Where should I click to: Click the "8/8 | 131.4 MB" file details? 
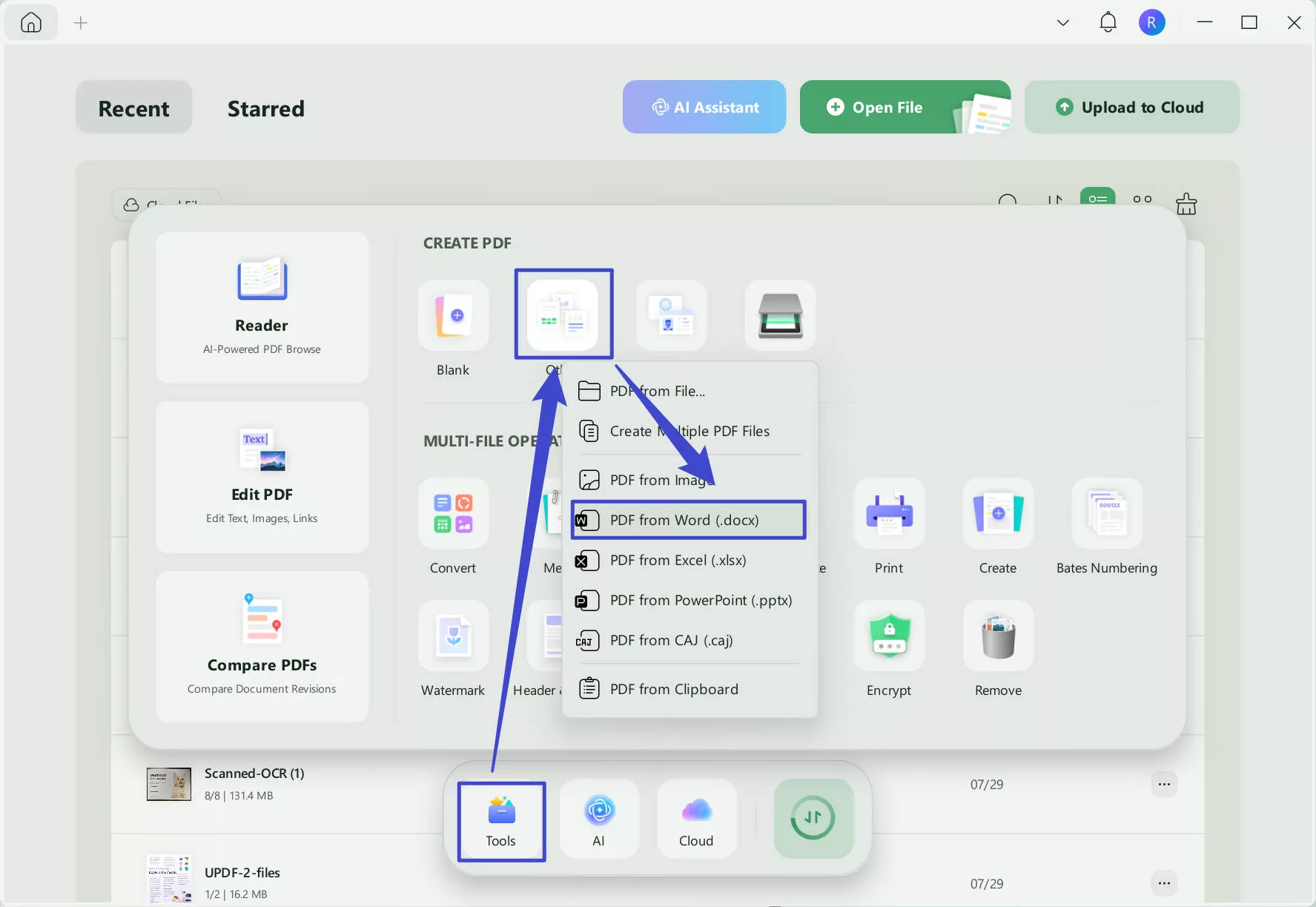239,796
